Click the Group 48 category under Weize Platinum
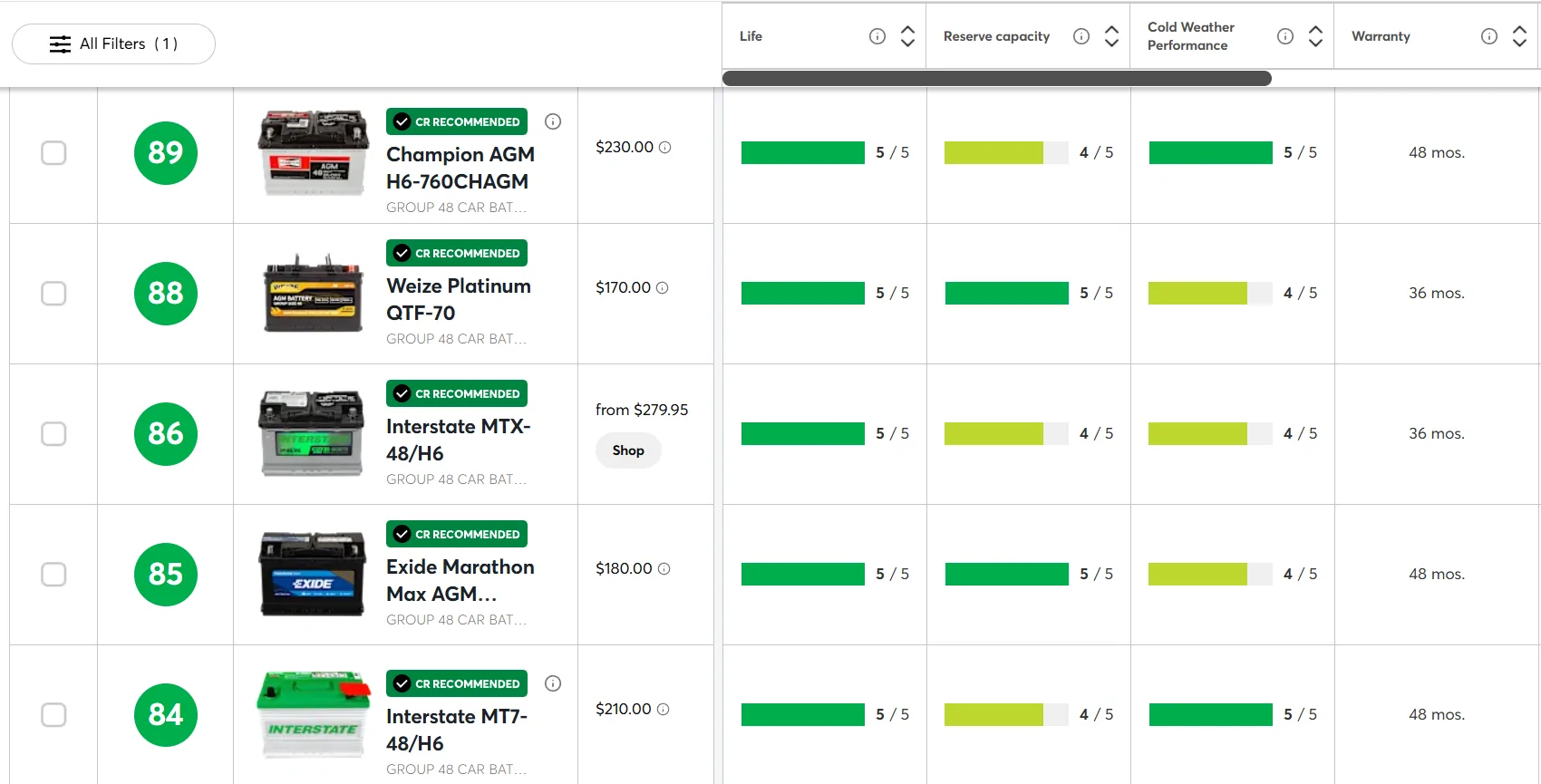The height and width of the screenshot is (784, 1541). click(x=456, y=339)
